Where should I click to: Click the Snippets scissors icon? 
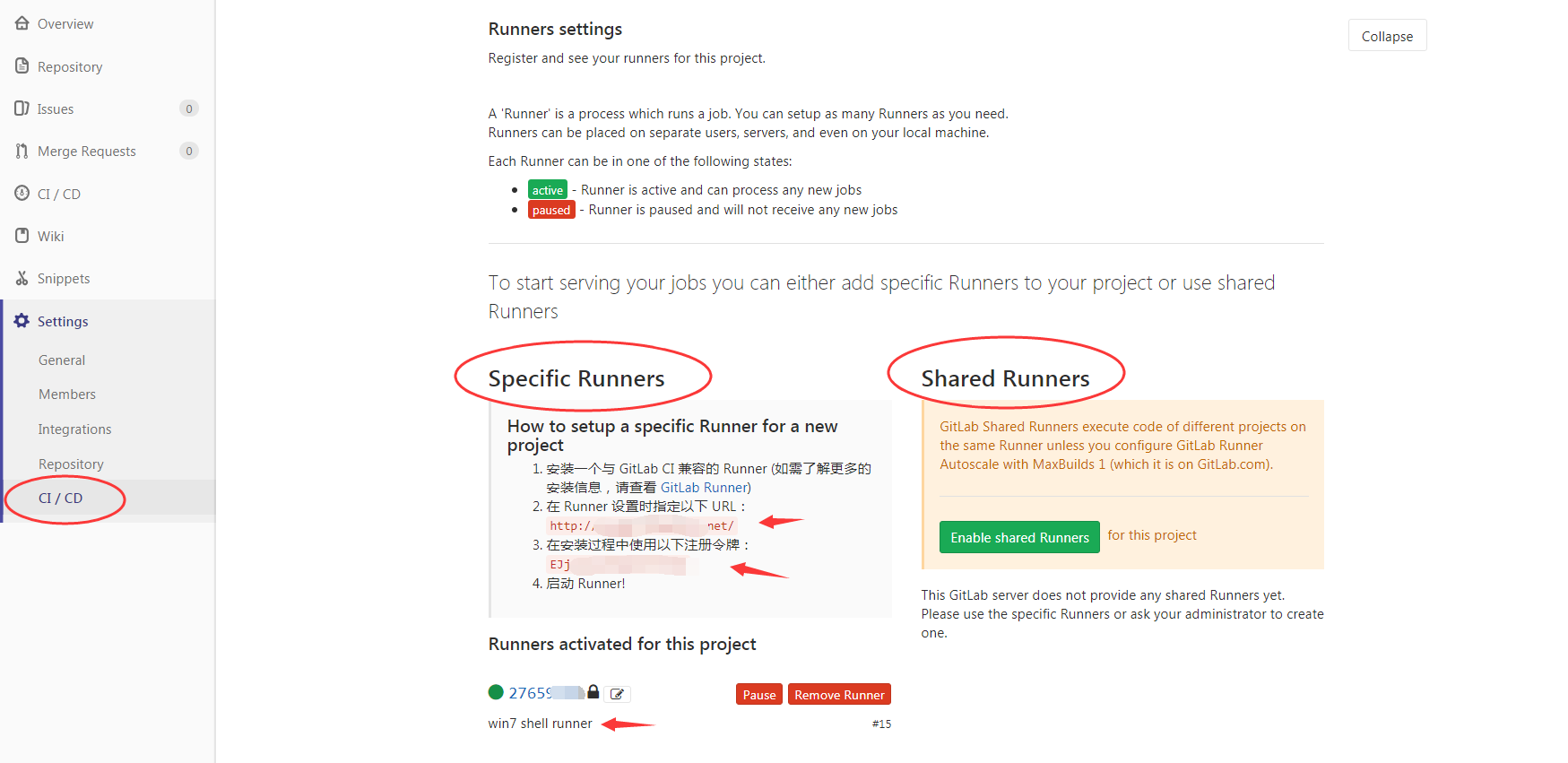coord(22,278)
